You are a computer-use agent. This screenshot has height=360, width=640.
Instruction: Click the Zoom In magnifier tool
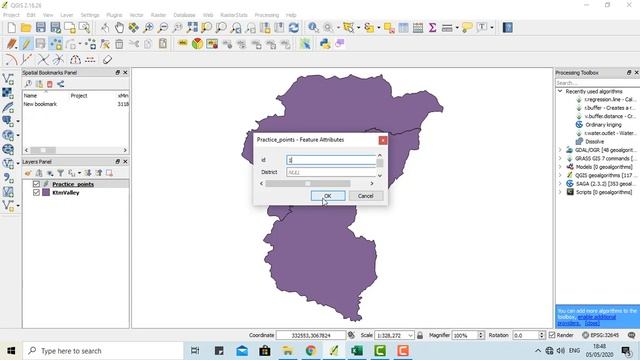(x=148, y=28)
